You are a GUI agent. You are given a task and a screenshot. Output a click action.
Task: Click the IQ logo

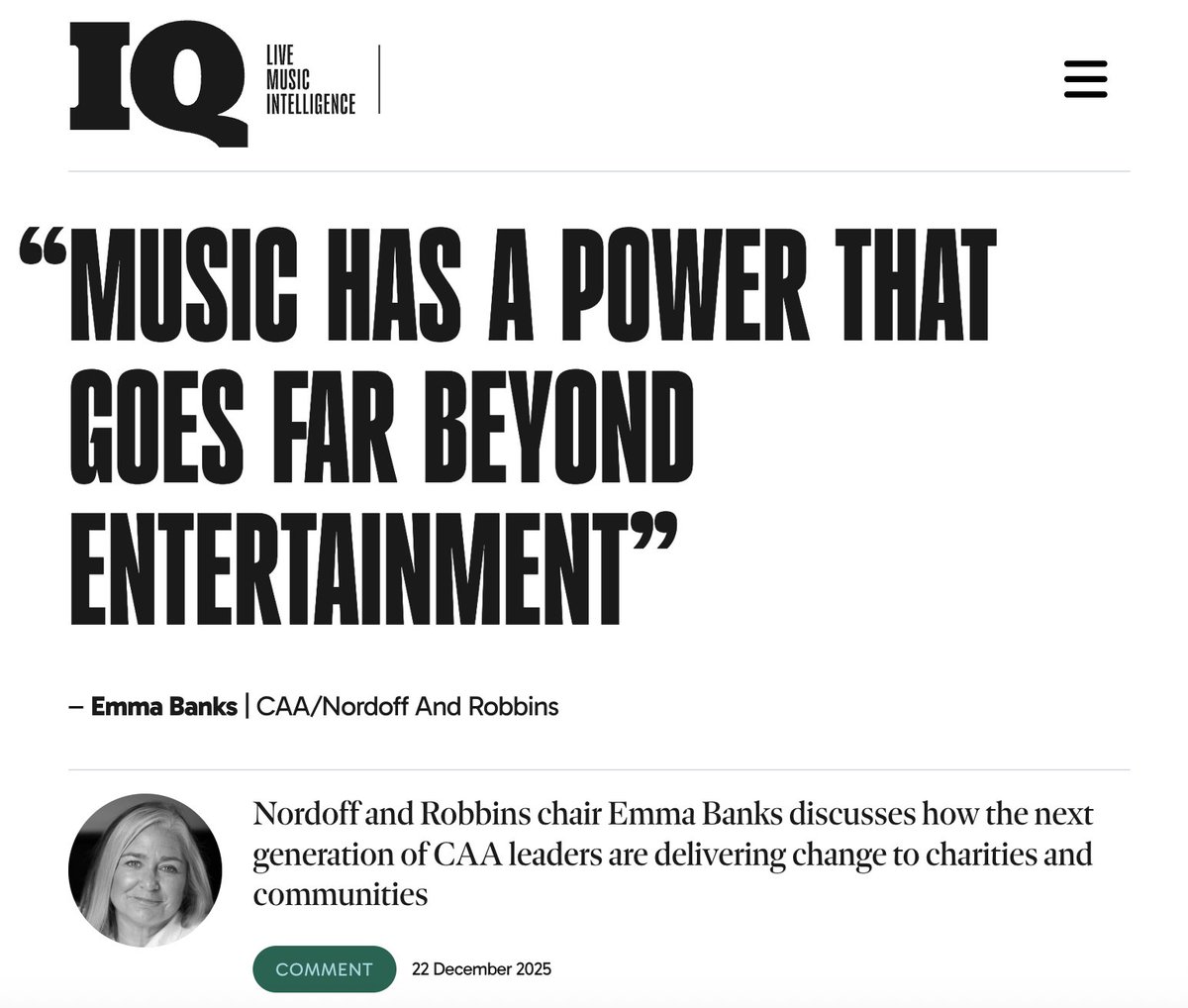click(158, 85)
